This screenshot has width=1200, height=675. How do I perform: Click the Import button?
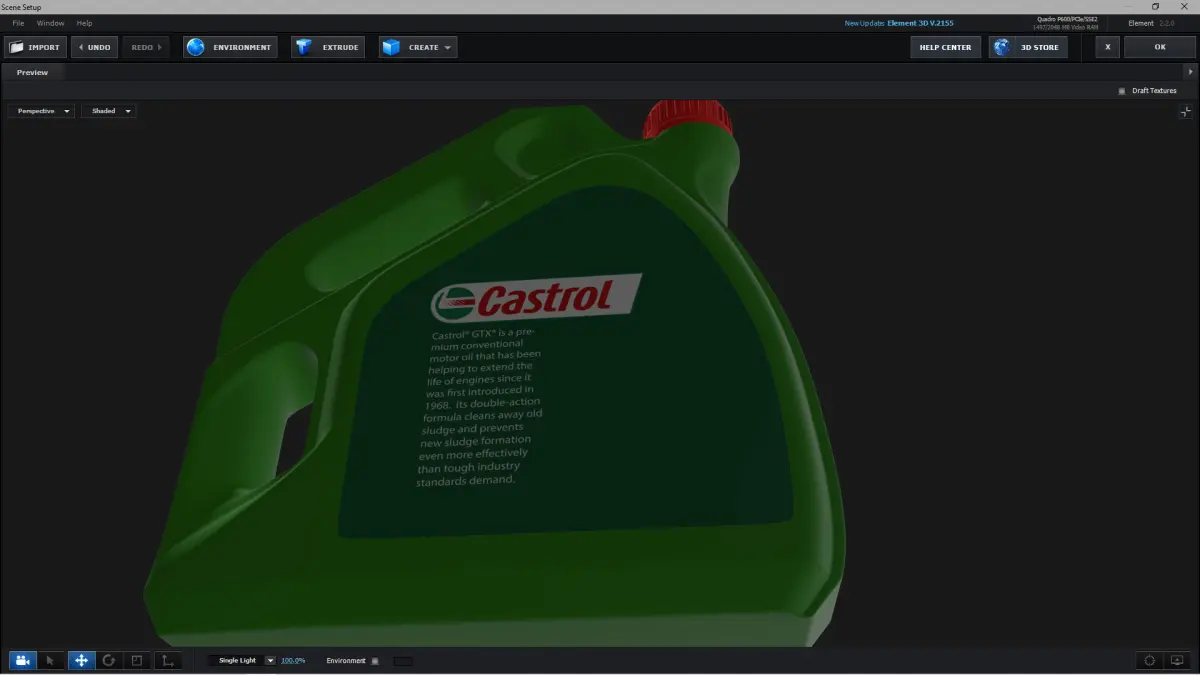click(x=35, y=47)
